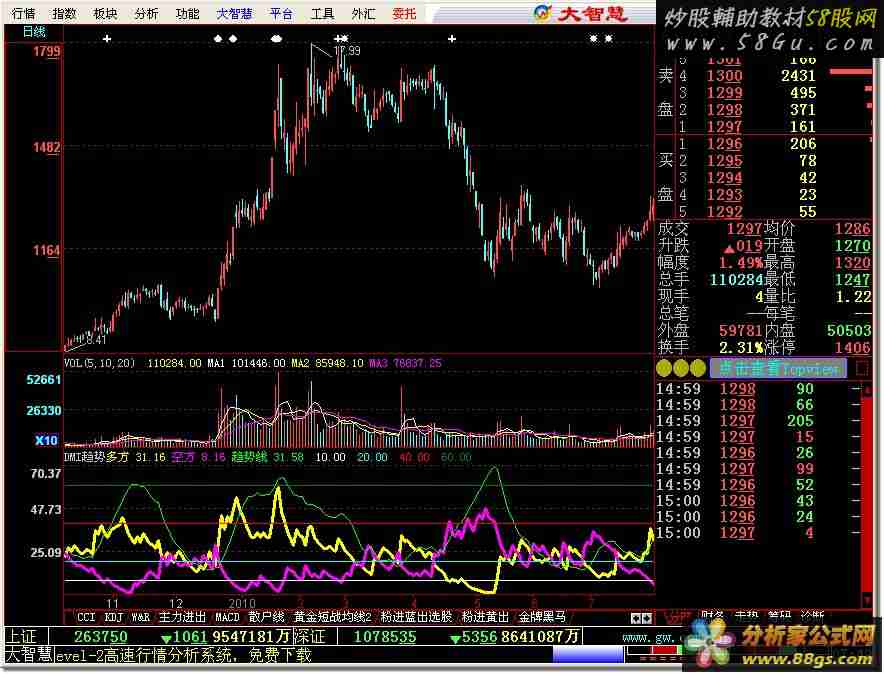
Task: Click the 日线 period label
Action: [34, 32]
